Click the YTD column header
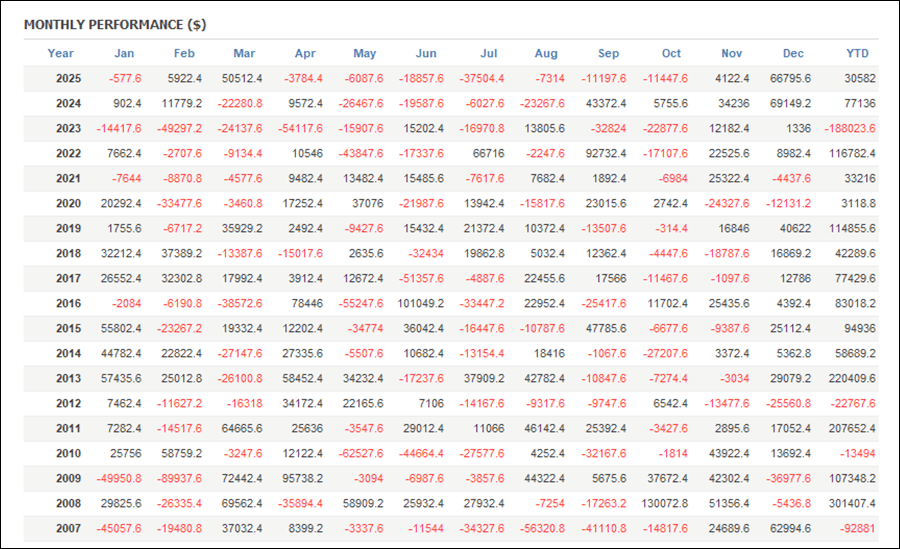The image size is (900, 549). (x=857, y=53)
